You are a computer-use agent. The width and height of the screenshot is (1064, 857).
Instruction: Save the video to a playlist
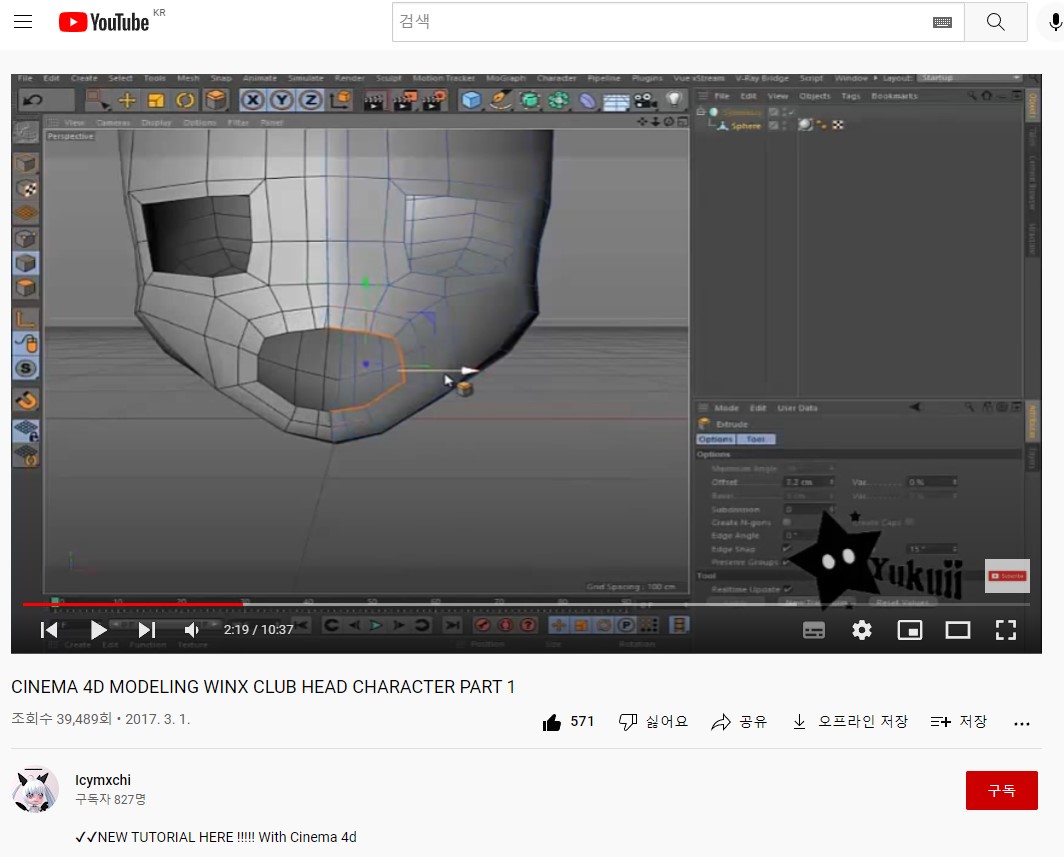point(958,721)
